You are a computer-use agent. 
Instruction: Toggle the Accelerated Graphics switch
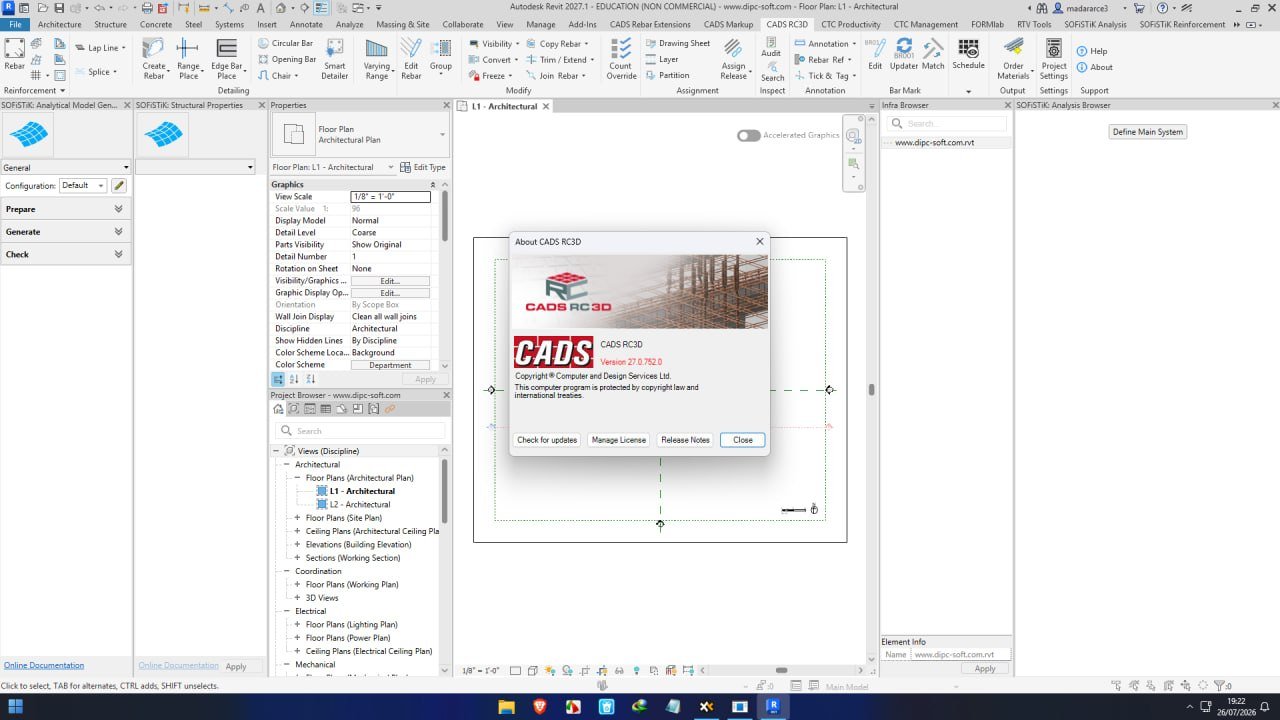pyautogui.click(x=748, y=135)
